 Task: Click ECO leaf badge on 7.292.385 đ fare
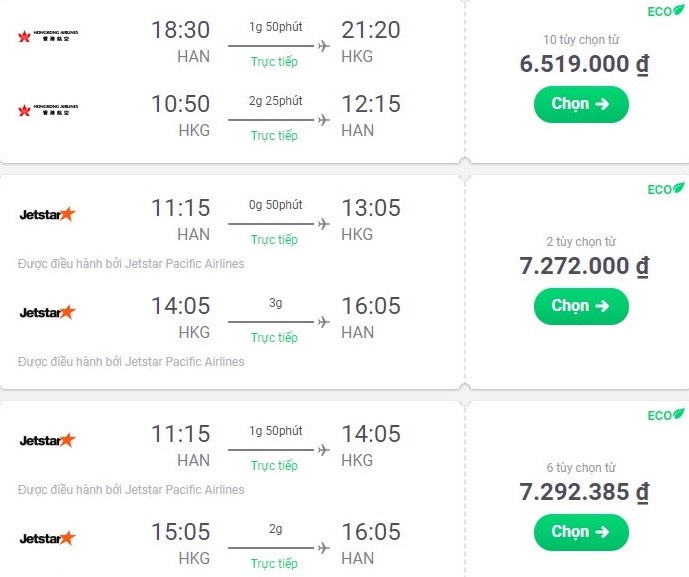click(x=665, y=415)
